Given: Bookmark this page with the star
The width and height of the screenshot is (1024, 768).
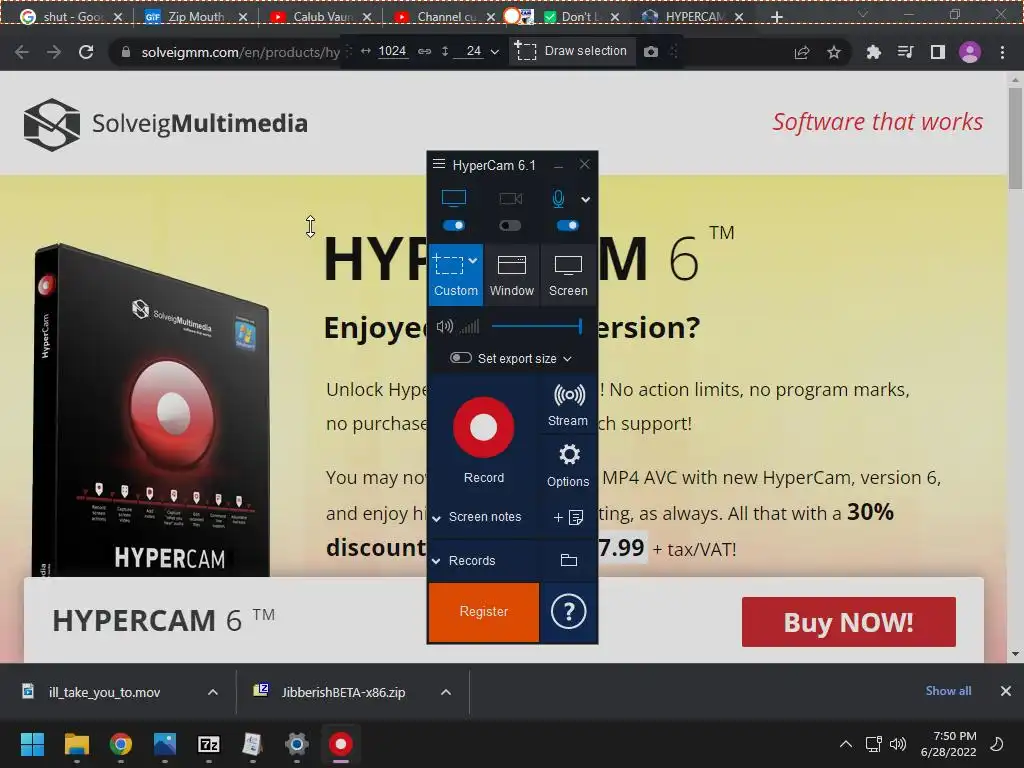Looking at the screenshot, I should click(x=834, y=52).
